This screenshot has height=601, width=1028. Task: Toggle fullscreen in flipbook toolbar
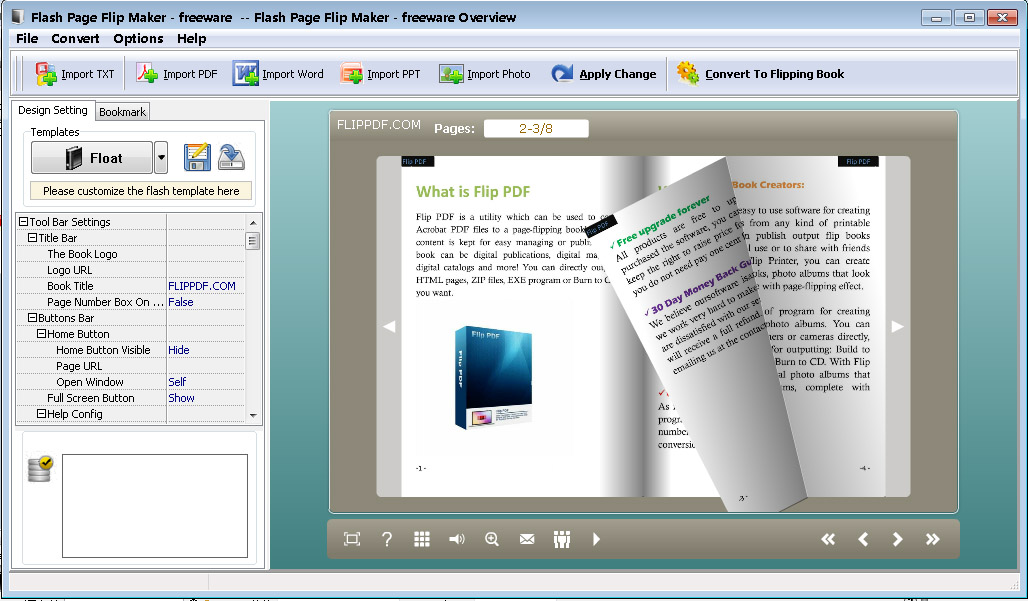coord(352,539)
